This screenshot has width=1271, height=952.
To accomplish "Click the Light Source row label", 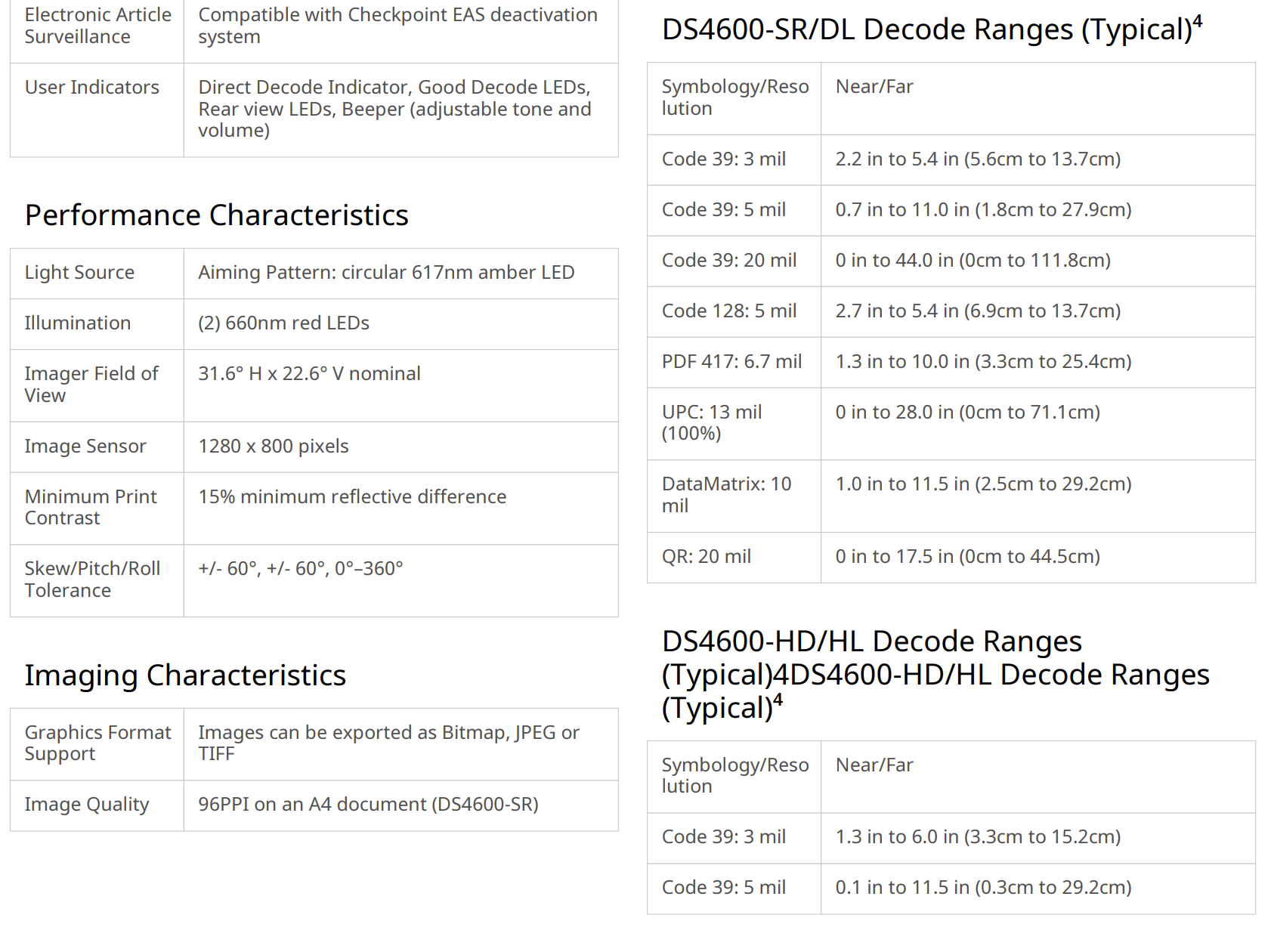I will pyautogui.click(x=79, y=273).
